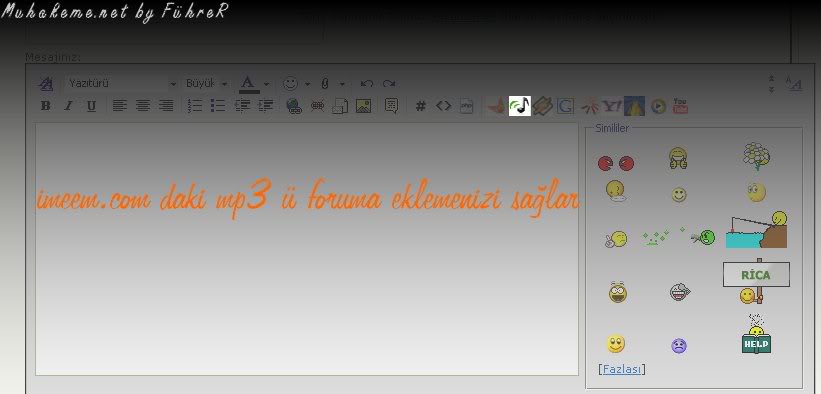This screenshot has width=821, height=394.
Task: Expand the smiley insert dropdown arrow
Action: [307, 84]
